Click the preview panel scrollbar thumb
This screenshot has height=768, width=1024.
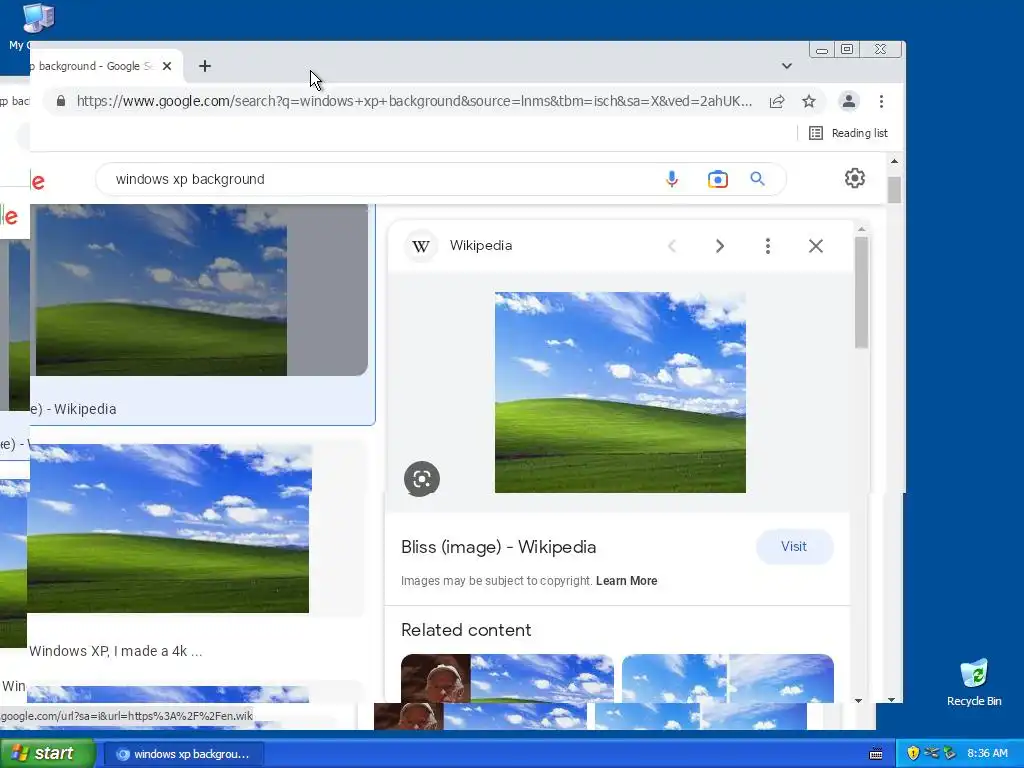click(x=861, y=292)
